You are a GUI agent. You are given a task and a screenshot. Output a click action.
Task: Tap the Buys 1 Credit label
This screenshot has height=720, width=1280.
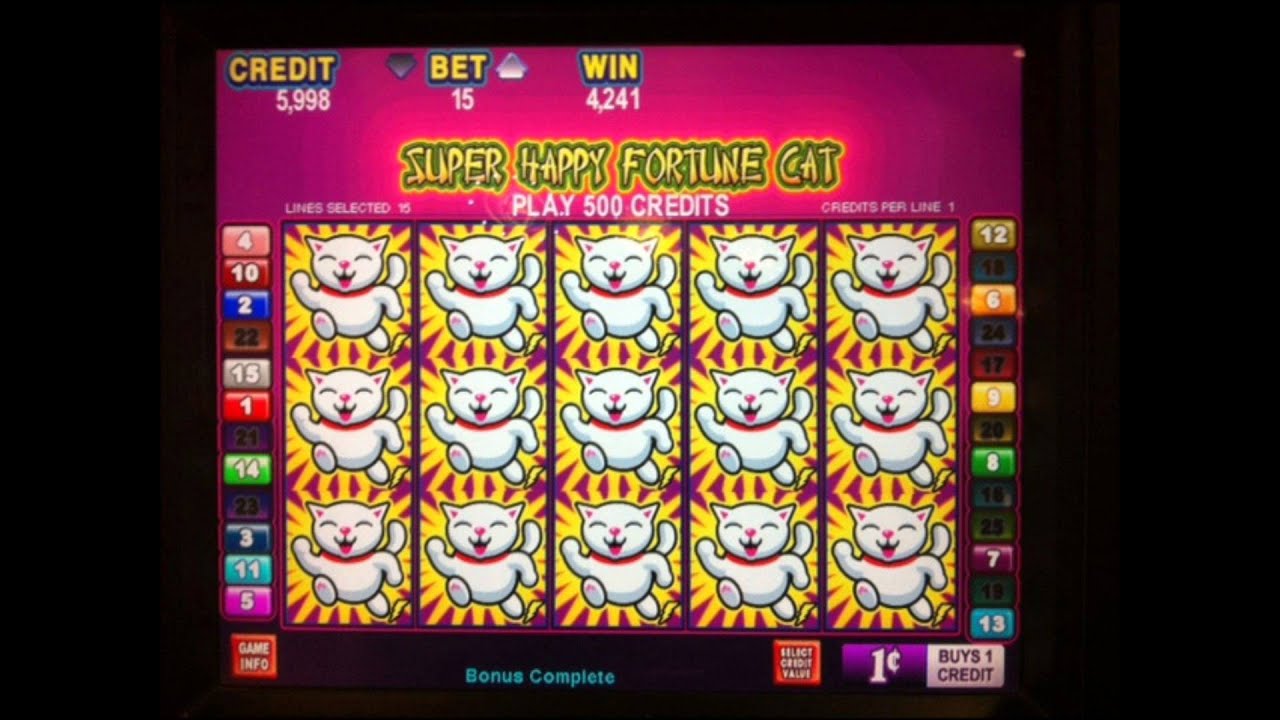pyautogui.click(x=965, y=666)
